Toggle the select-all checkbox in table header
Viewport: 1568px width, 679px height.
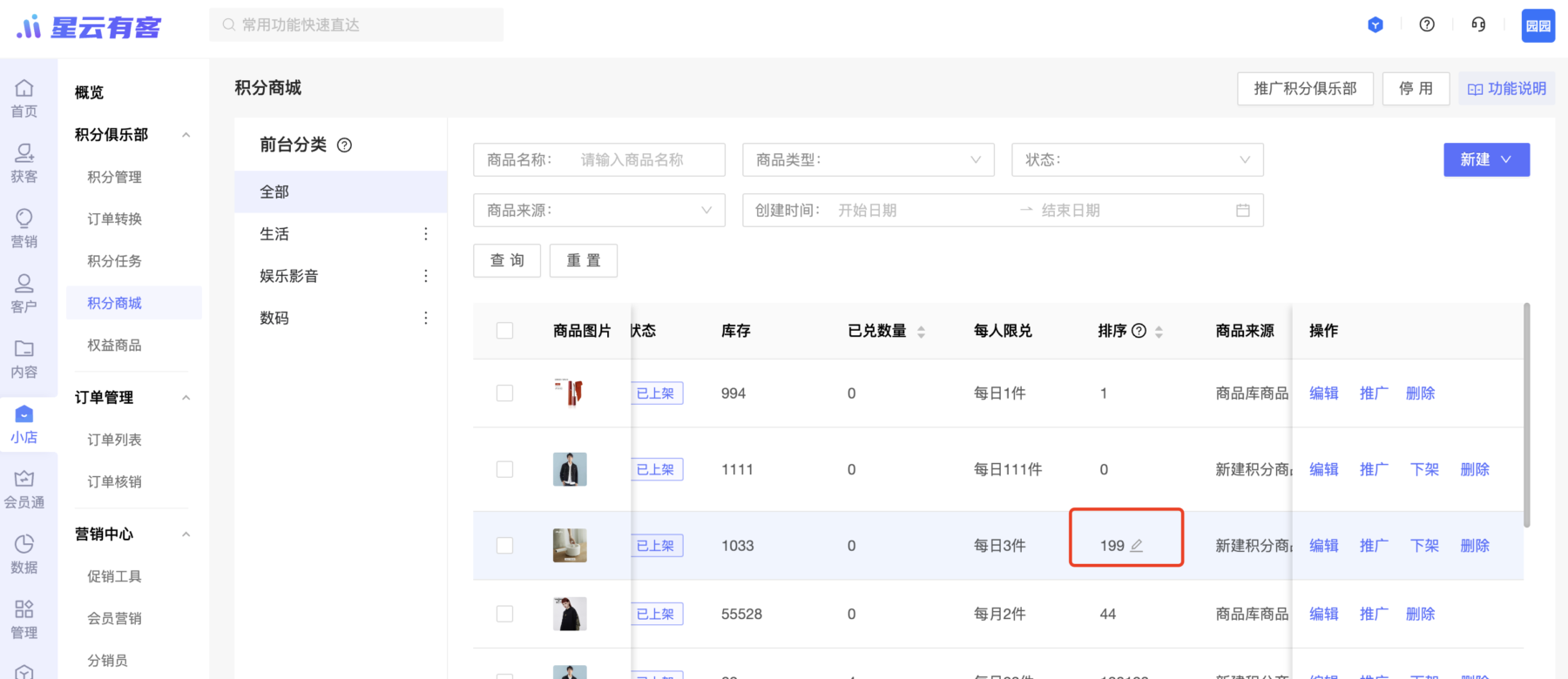(x=504, y=331)
